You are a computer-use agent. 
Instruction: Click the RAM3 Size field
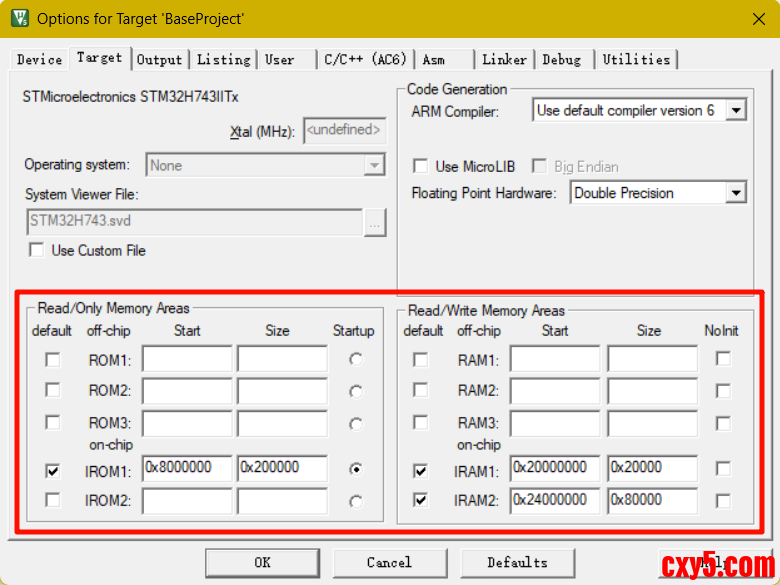(x=652, y=423)
